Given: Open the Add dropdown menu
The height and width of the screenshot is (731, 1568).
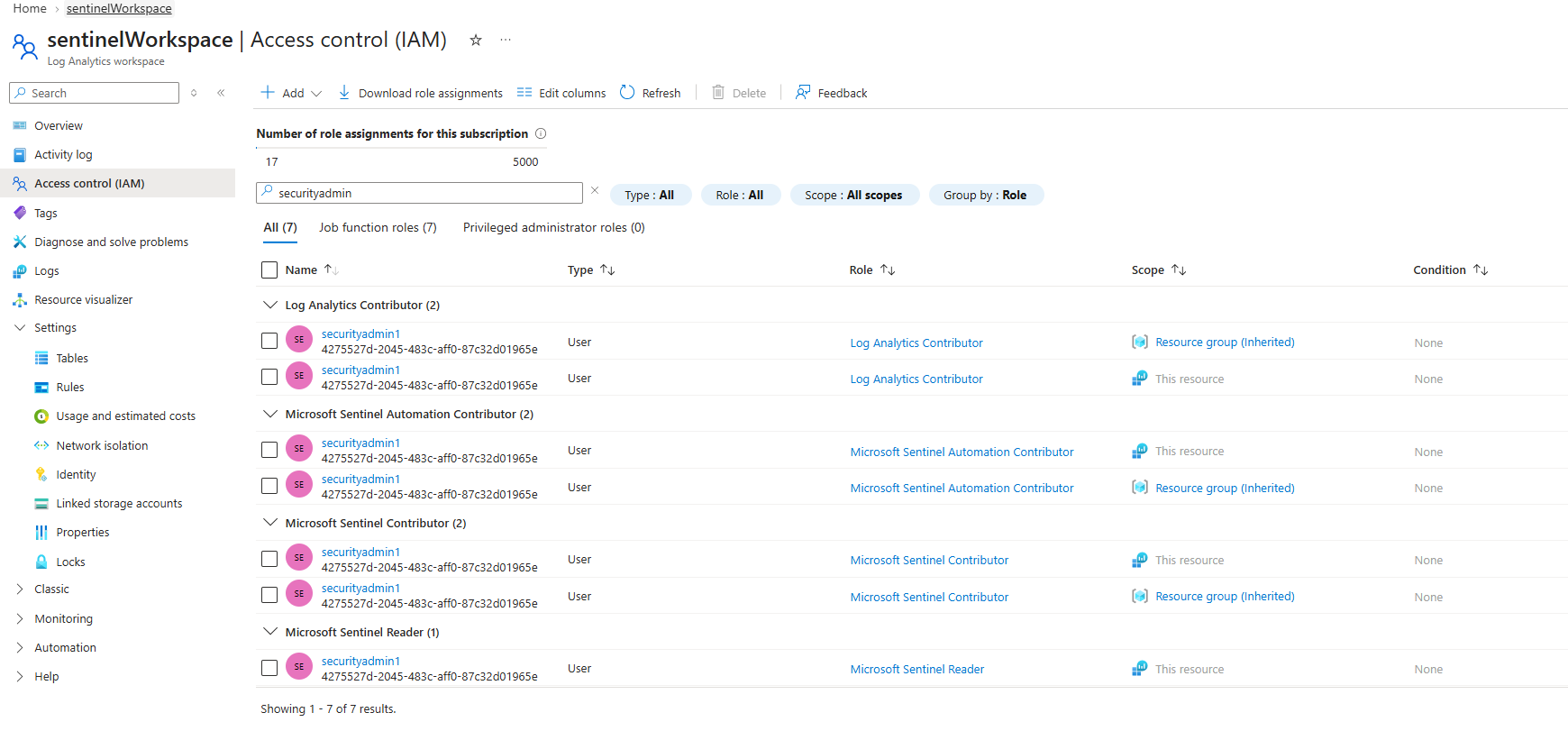Looking at the screenshot, I should click(291, 93).
